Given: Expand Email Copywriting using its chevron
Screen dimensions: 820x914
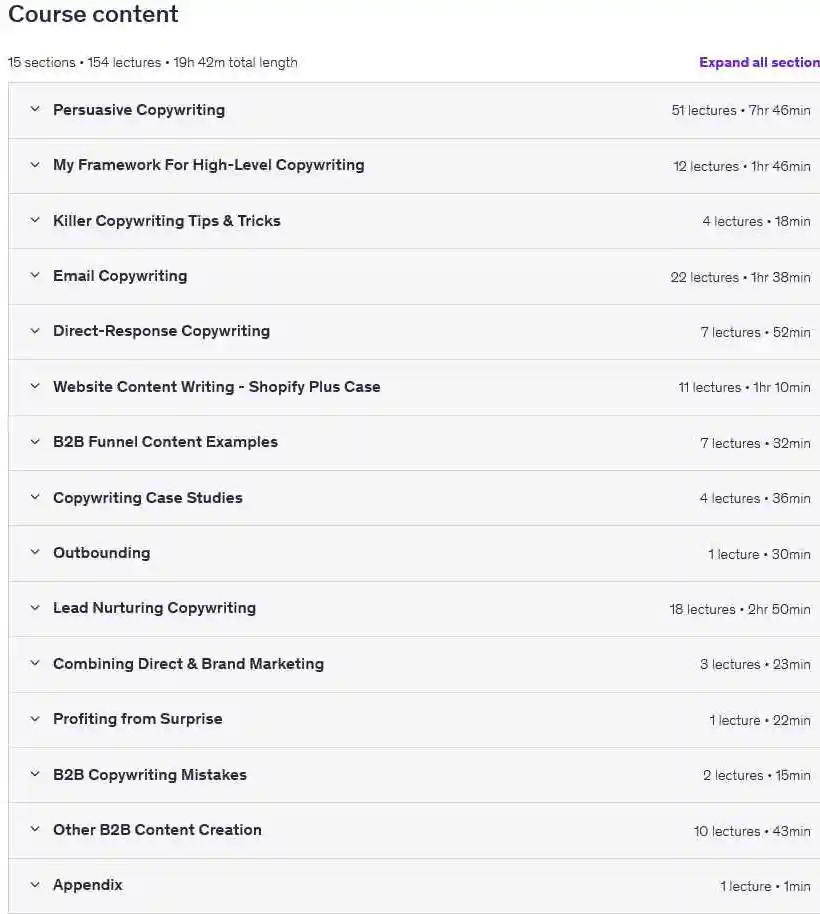Looking at the screenshot, I should 35,275.
